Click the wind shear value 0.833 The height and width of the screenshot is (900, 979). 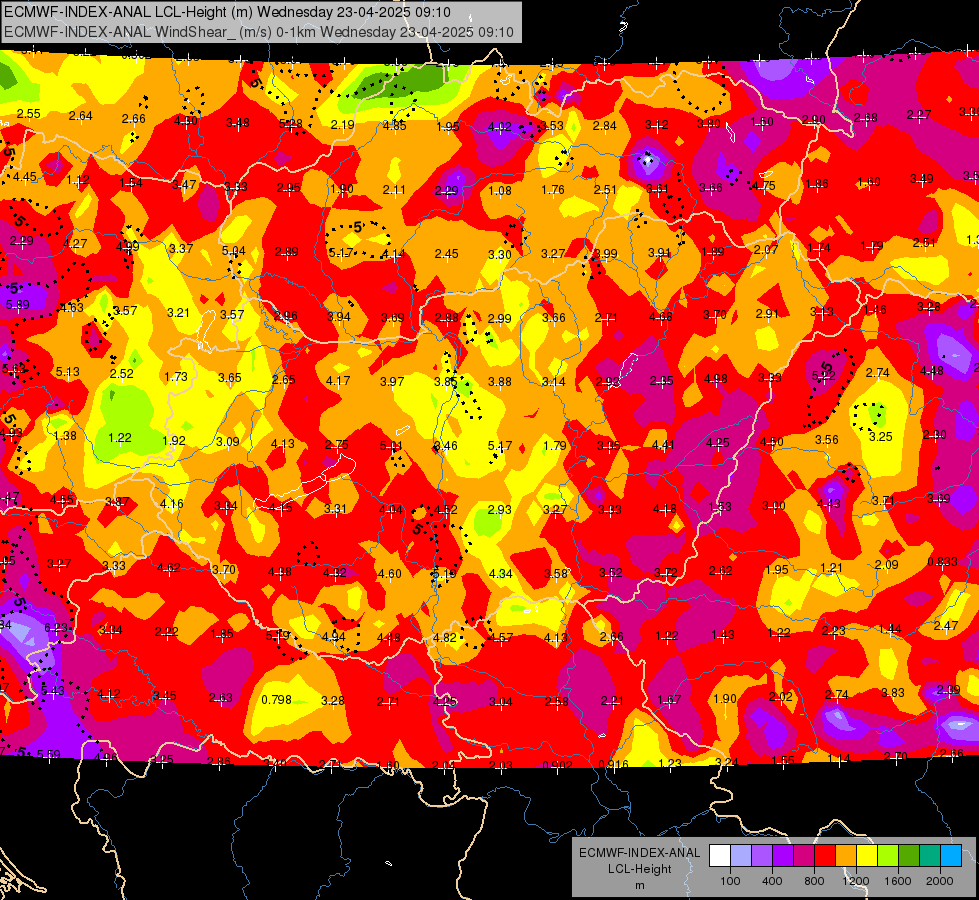(x=942, y=561)
